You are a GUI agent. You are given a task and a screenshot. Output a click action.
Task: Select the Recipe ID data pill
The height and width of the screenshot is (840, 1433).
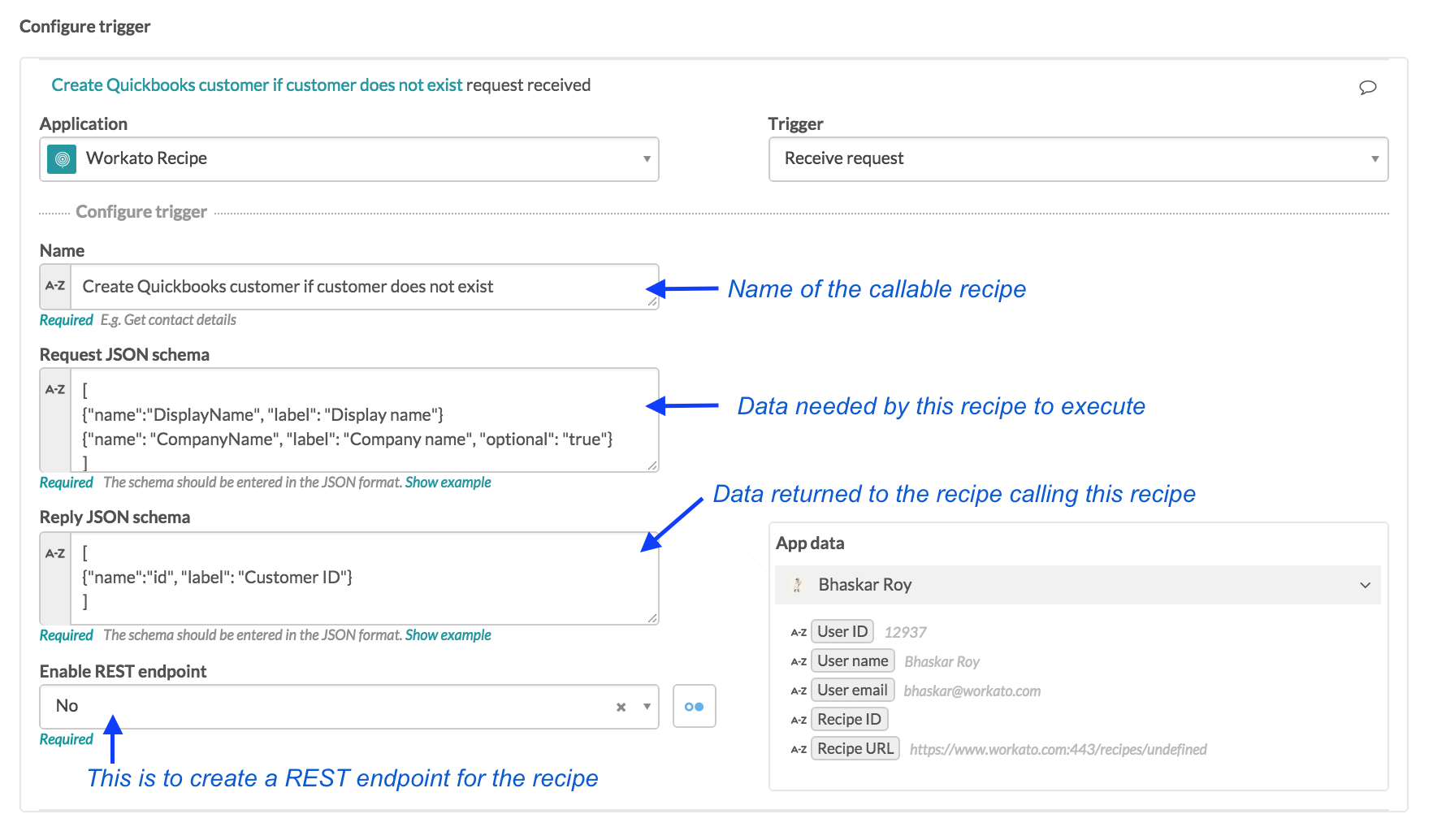coord(849,719)
